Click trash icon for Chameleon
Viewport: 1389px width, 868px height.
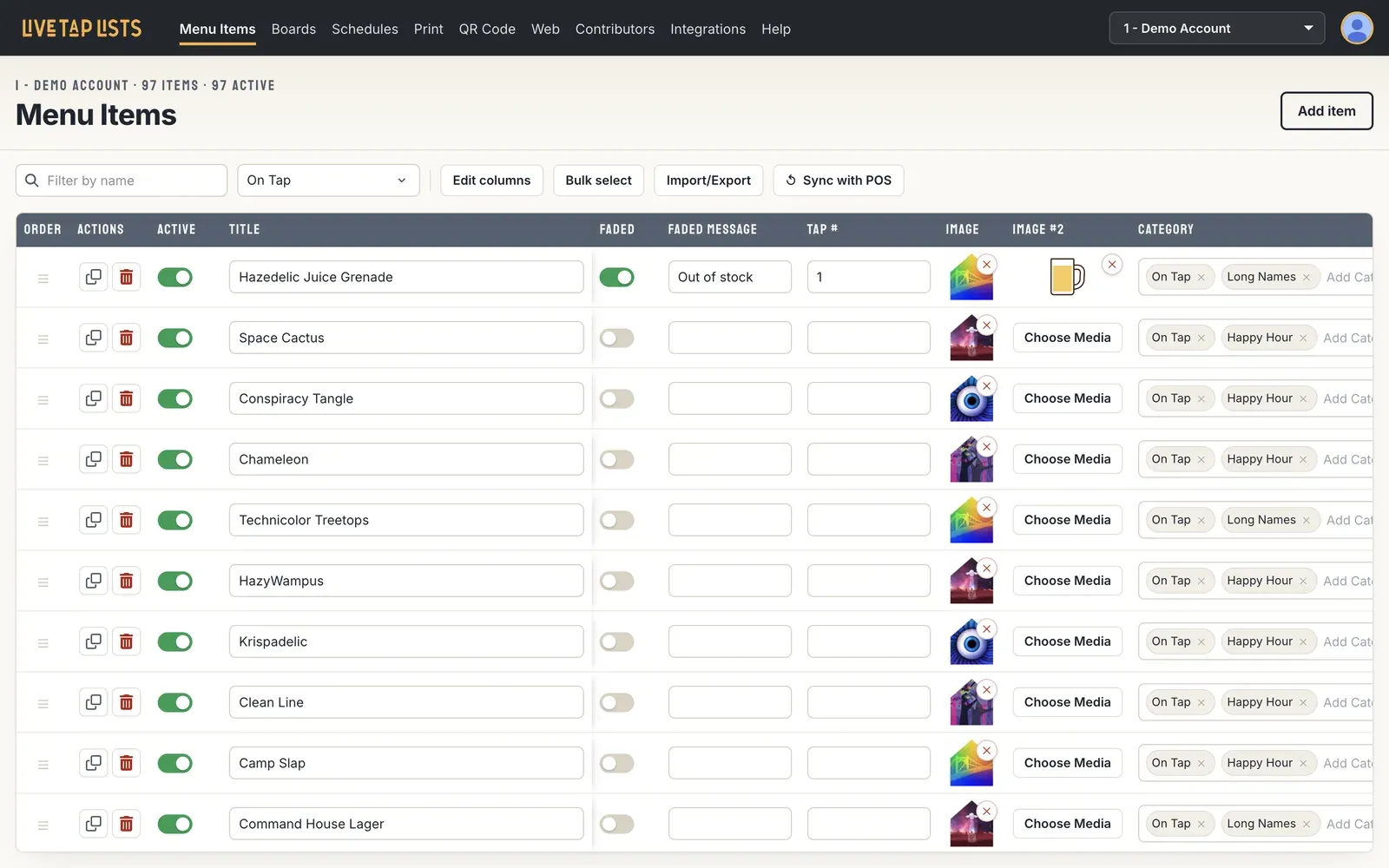click(x=126, y=459)
